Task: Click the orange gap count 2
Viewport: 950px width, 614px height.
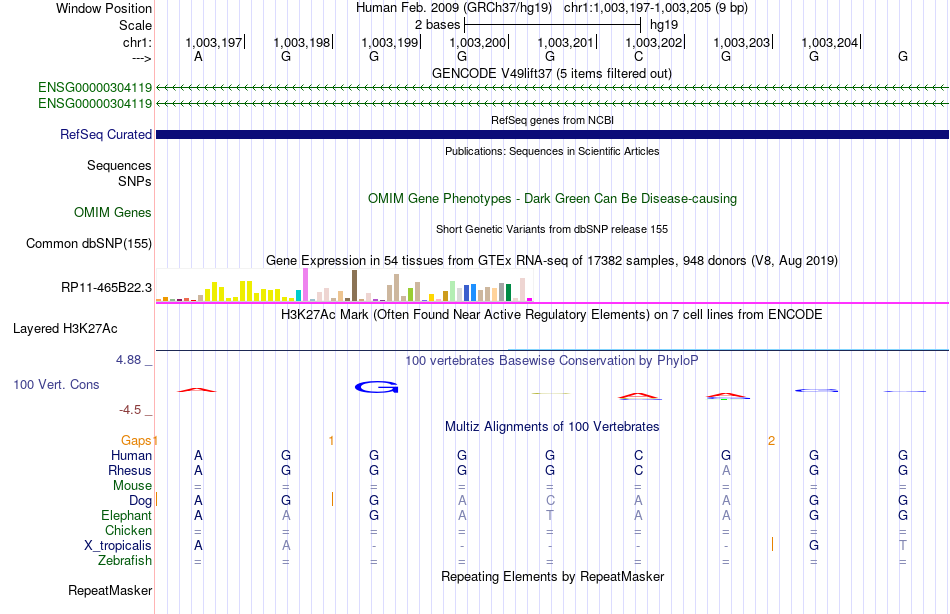Action: pyautogui.click(x=771, y=441)
